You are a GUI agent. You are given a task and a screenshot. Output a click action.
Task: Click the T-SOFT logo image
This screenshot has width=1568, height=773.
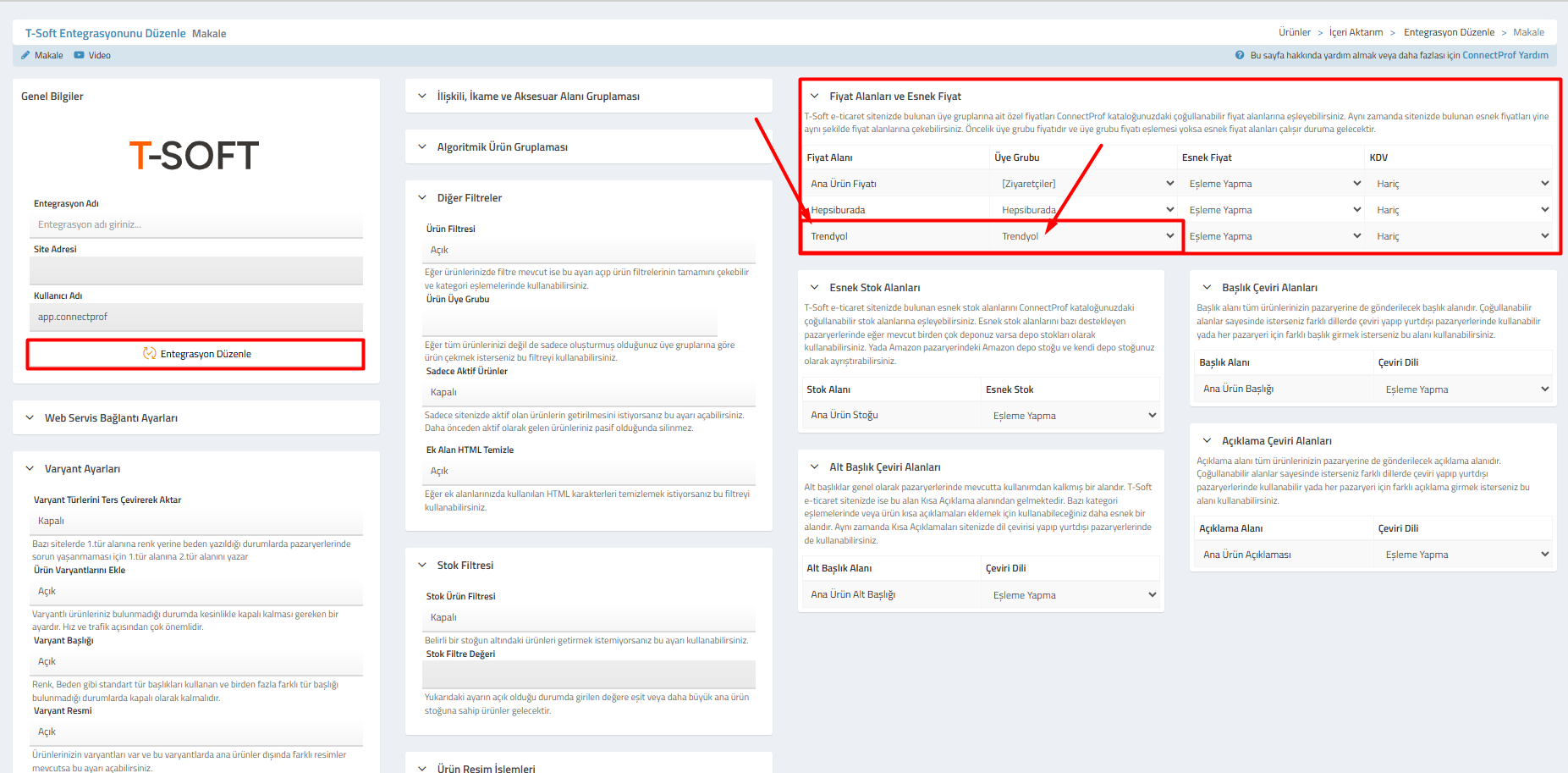pos(195,156)
